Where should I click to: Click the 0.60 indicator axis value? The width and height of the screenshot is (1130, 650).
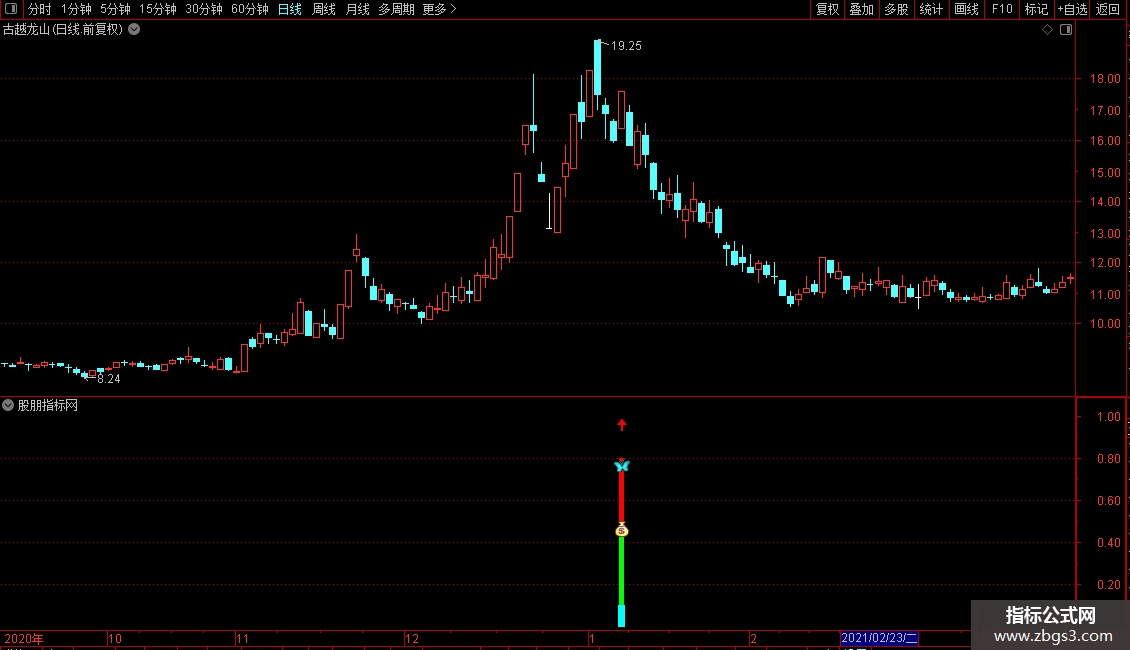point(1108,500)
